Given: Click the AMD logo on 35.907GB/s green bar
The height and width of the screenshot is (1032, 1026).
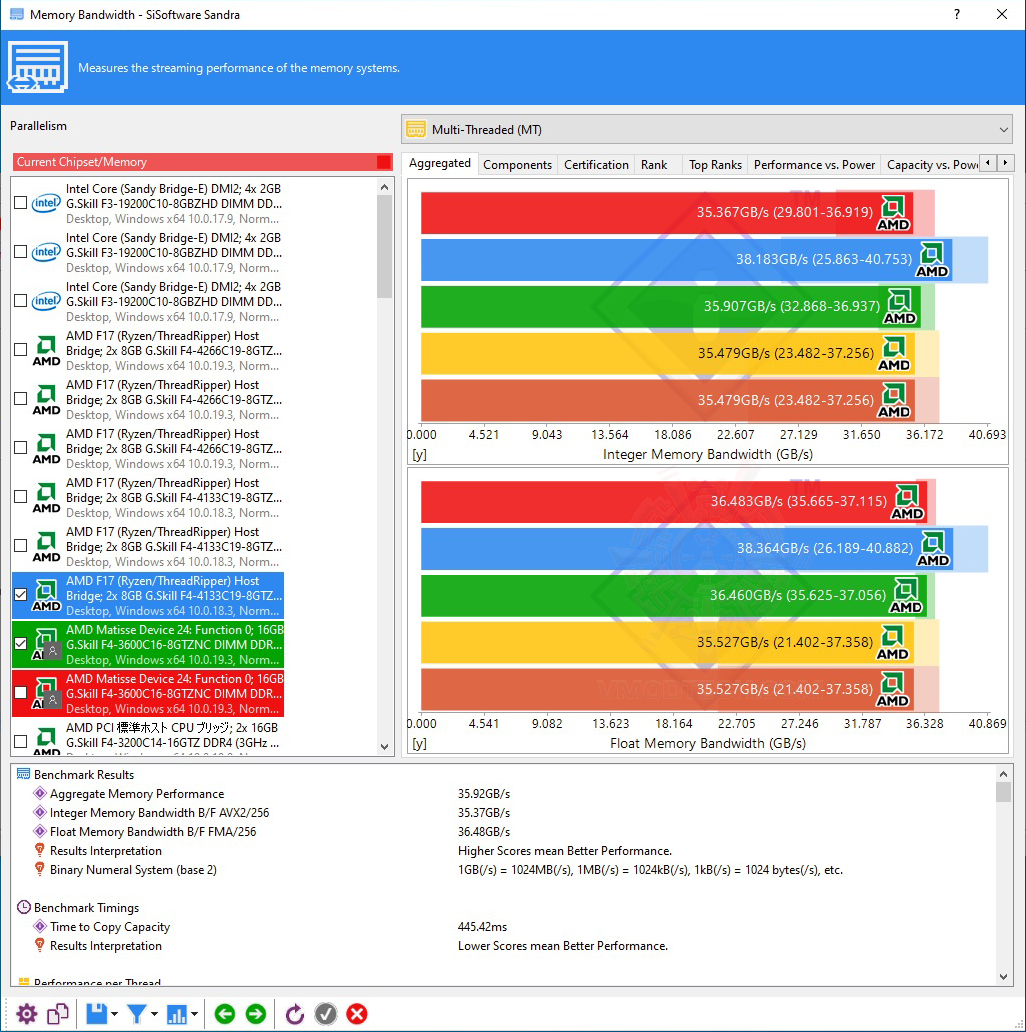Looking at the screenshot, I should pyautogui.click(x=900, y=306).
